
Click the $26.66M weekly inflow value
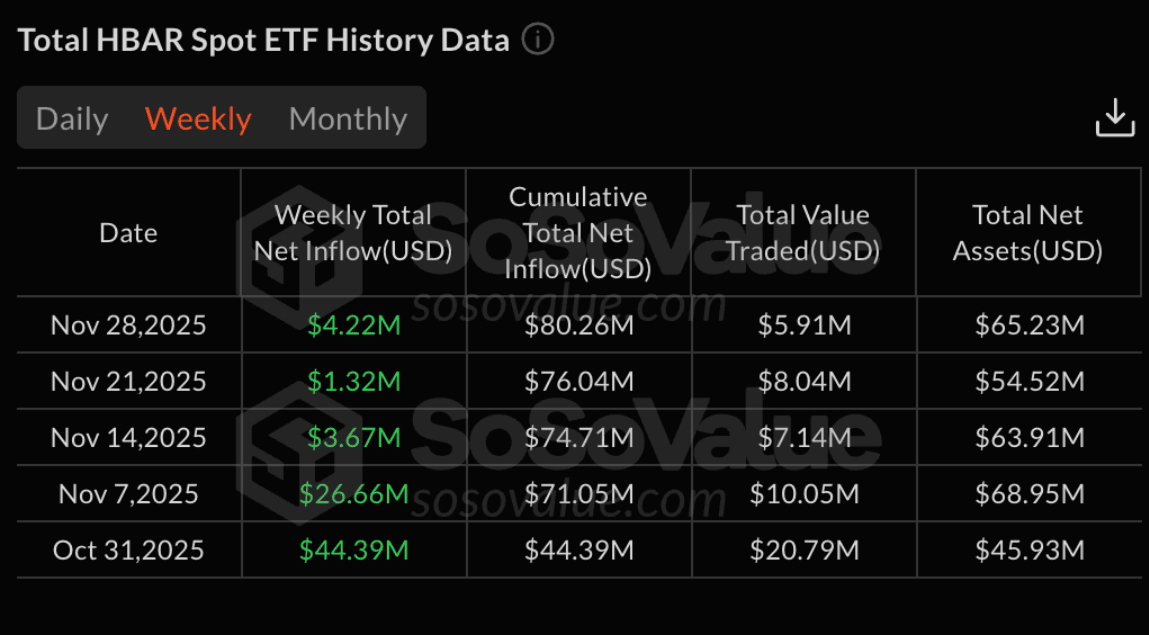tap(354, 493)
